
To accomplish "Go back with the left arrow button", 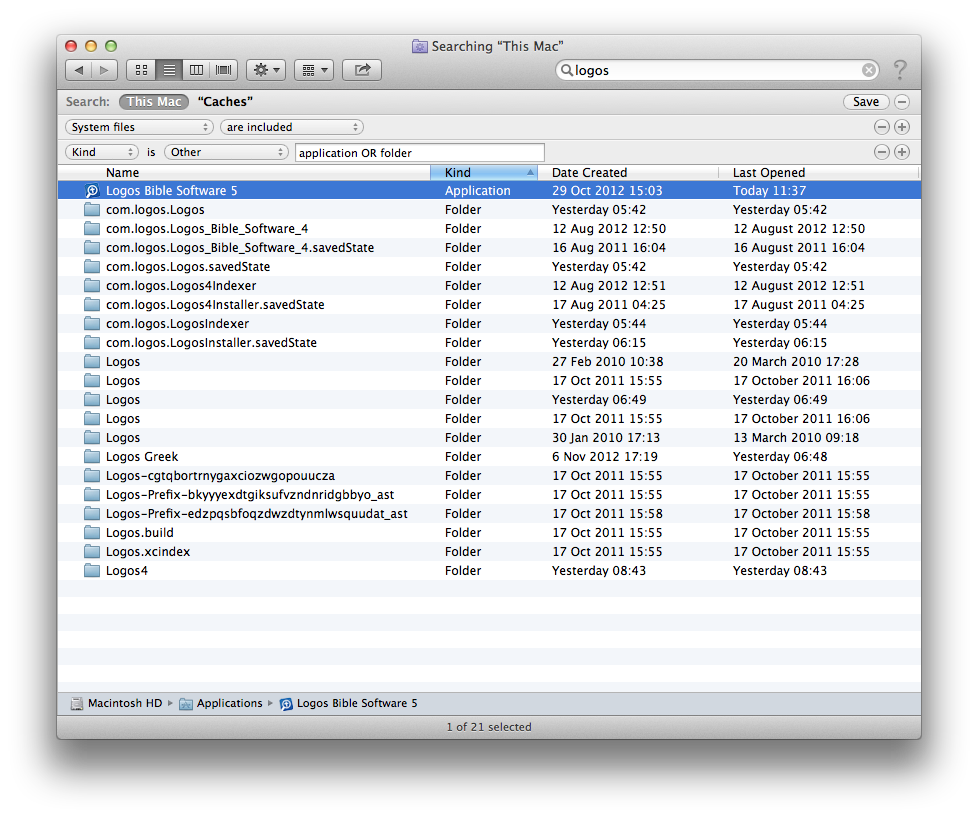I will (x=79, y=70).
